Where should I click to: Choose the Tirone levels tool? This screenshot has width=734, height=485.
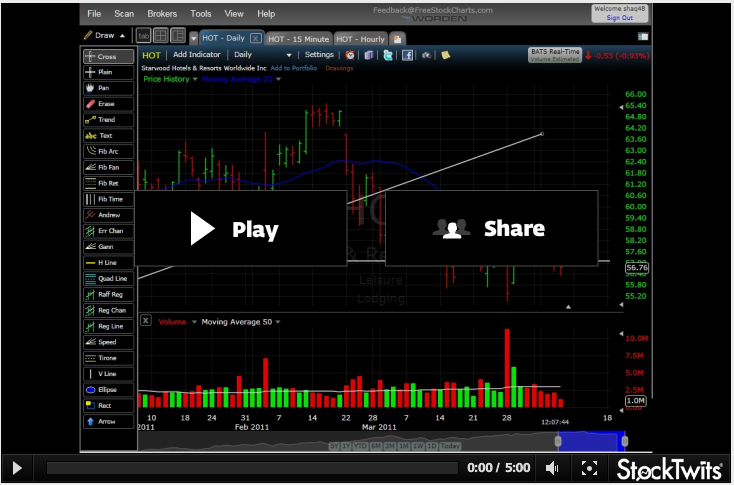click(109, 358)
